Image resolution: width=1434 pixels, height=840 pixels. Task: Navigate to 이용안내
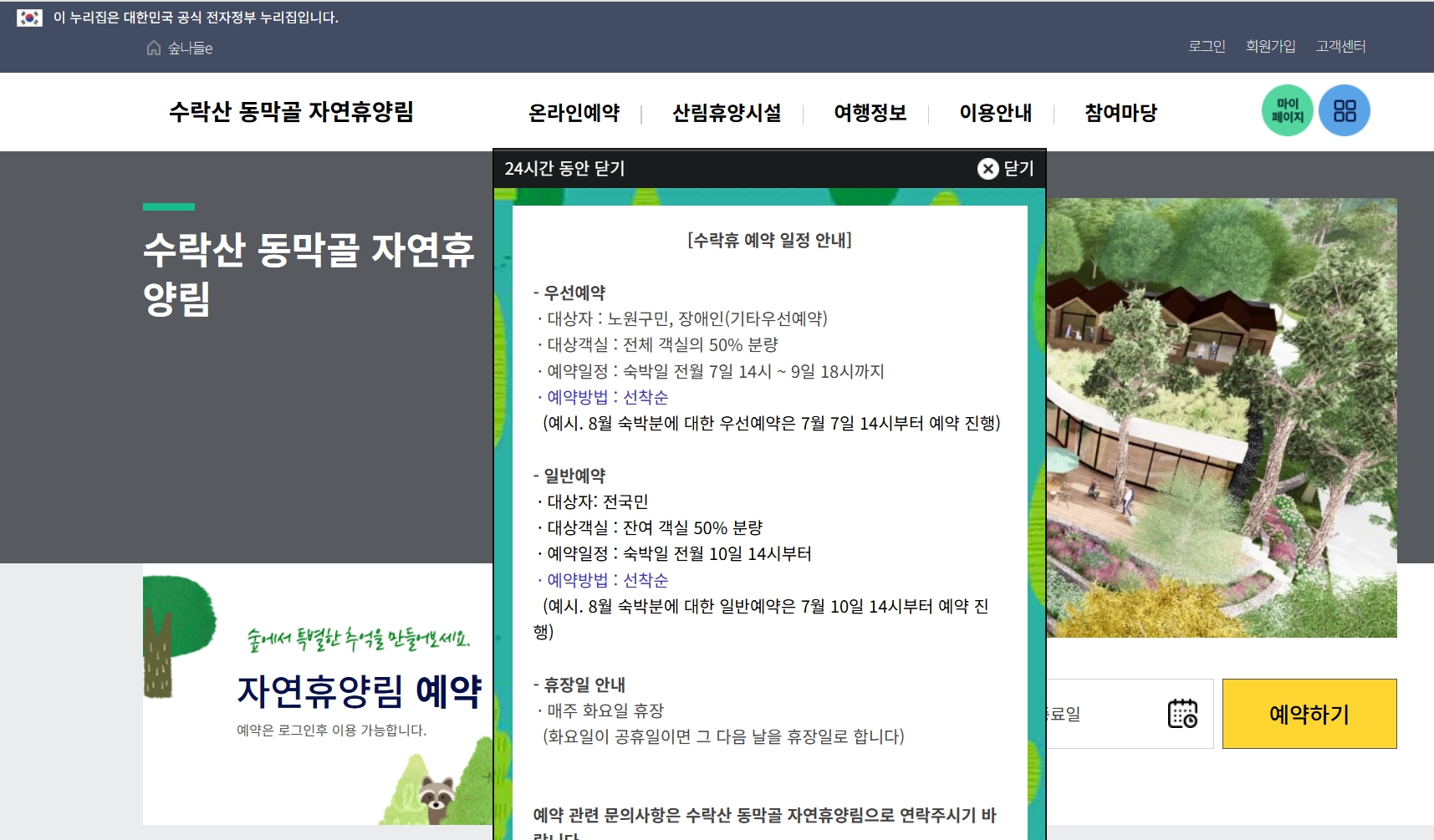point(997,113)
